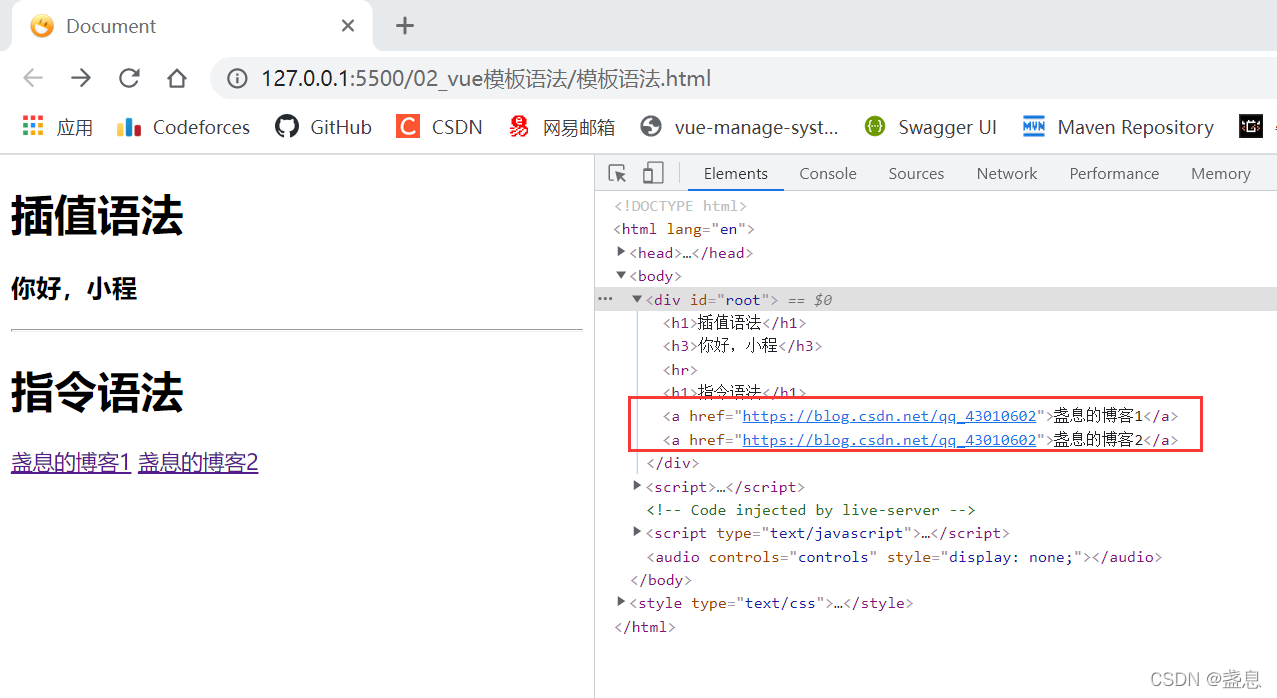Image resolution: width=1277 pixels, height=698 pixels.
Task: Expand the first script node
Action: tap(637, 486)
